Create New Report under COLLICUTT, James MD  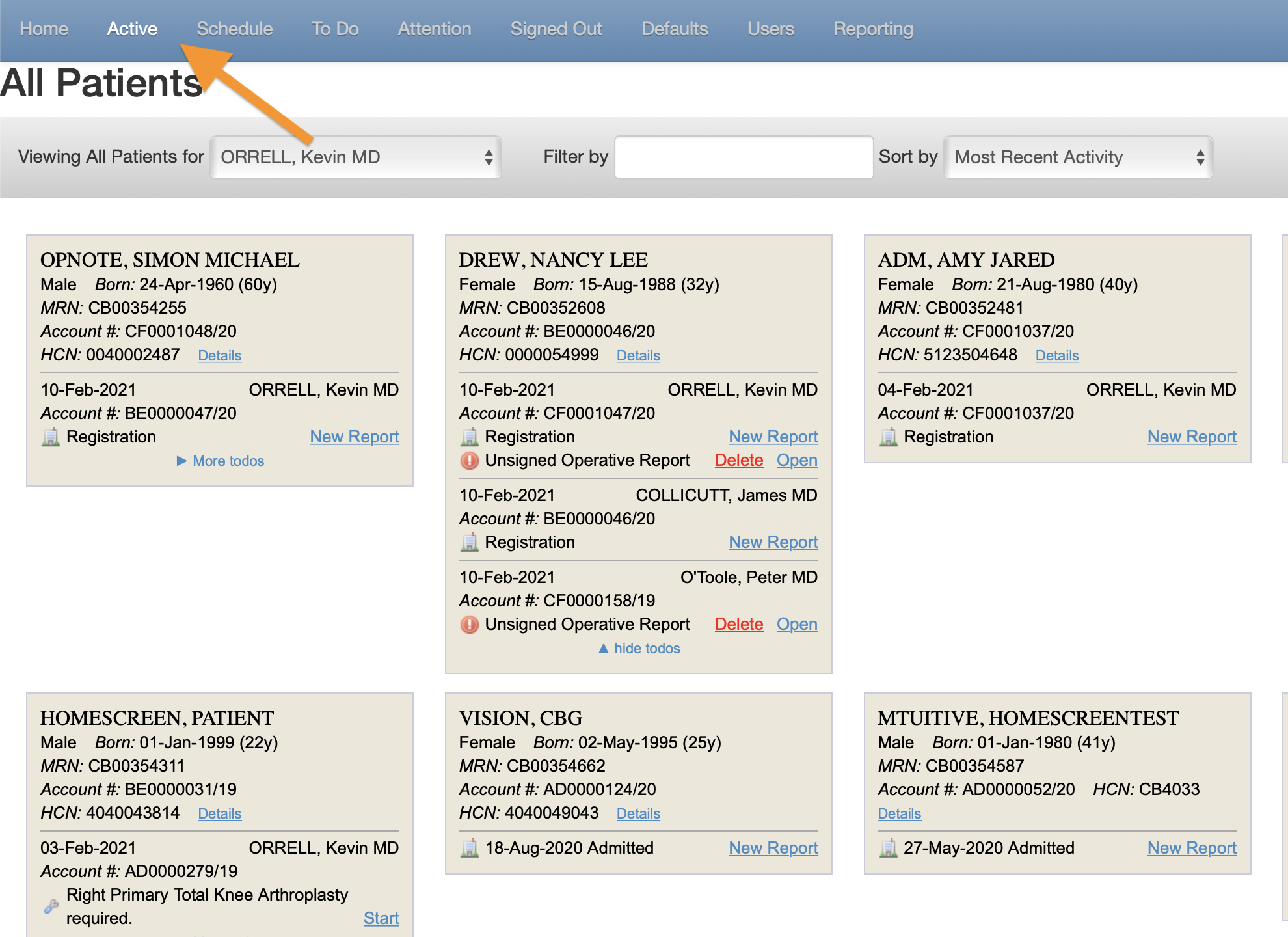(773, 542)
